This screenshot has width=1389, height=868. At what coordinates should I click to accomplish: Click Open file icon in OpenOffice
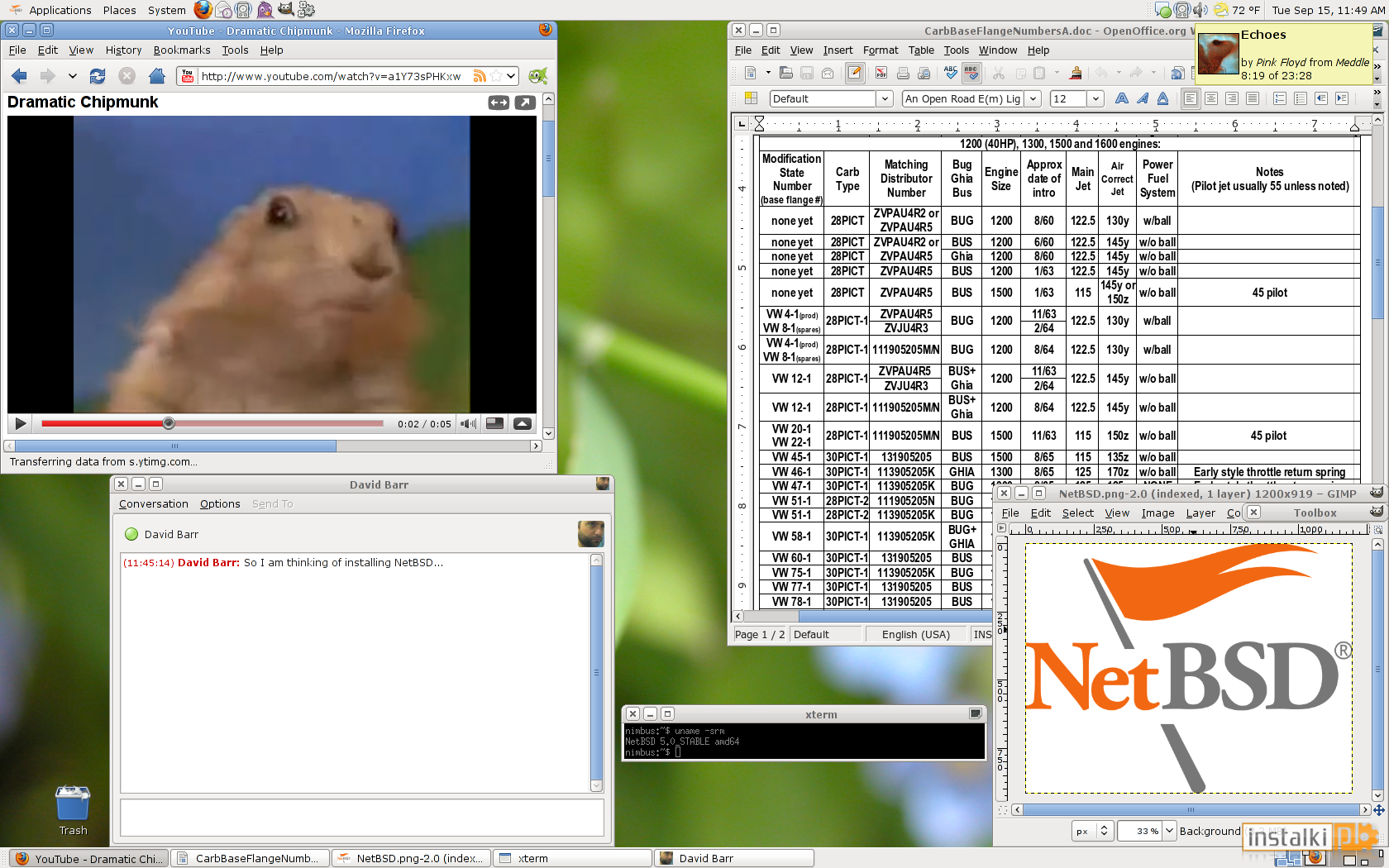coord(786,74)
